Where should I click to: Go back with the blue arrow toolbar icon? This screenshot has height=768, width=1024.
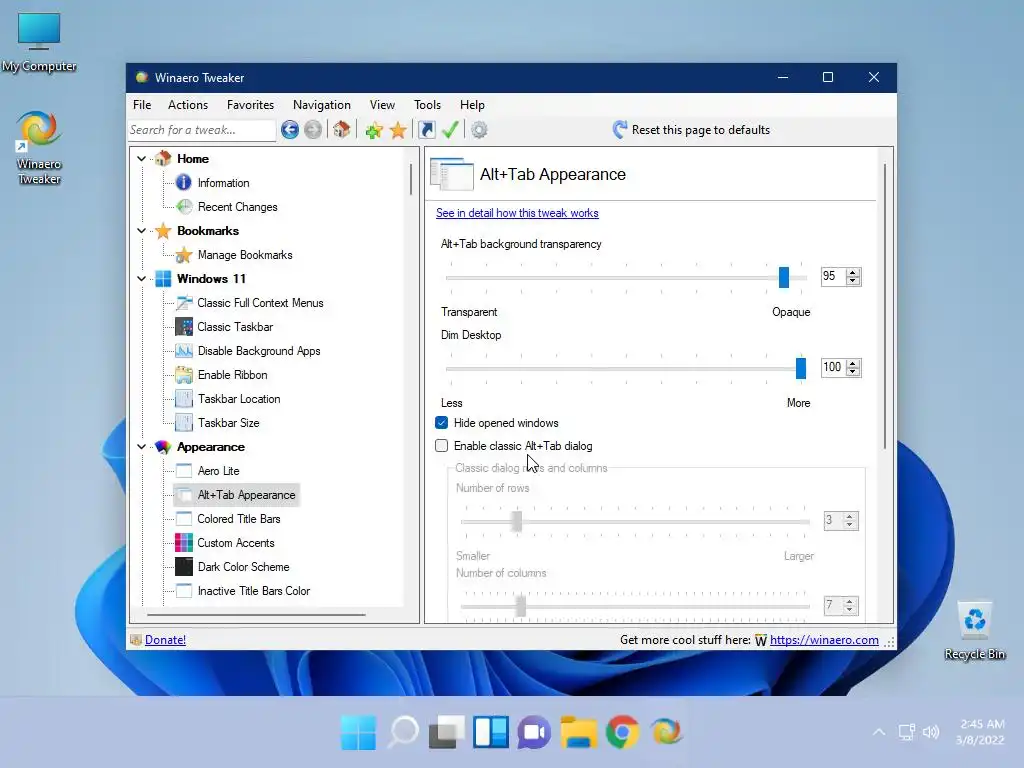[290, 130]
